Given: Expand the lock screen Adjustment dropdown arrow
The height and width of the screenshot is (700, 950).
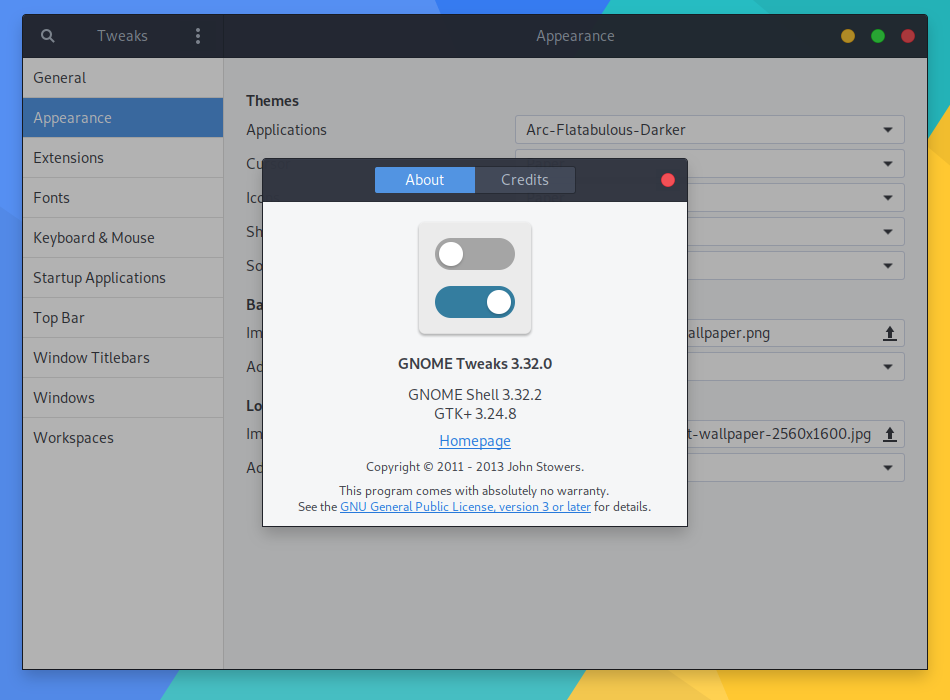Looking at the screenshot, I should click(888, 468).
